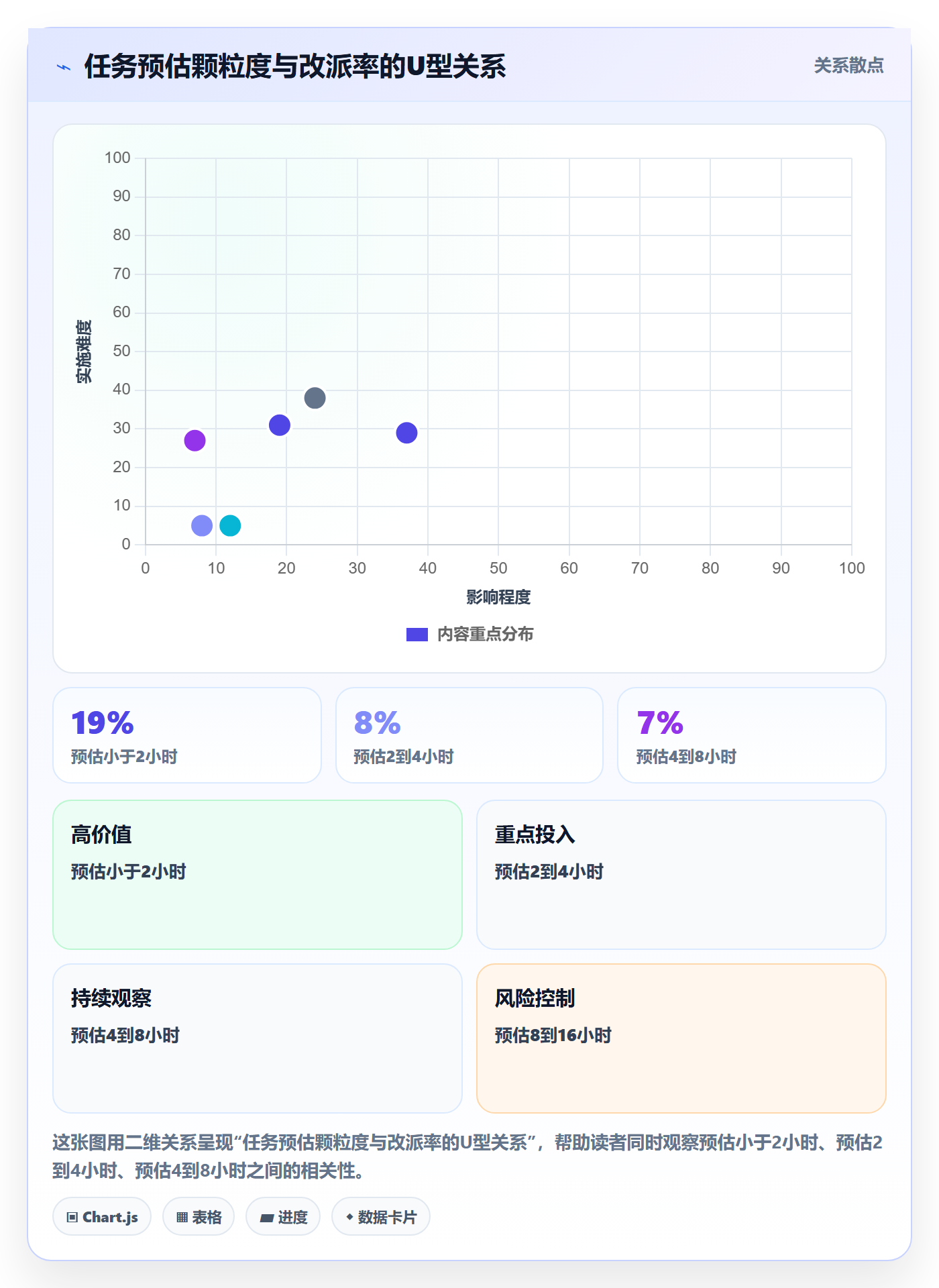
Task: Click the 数据卡片 tag chip
Action: click(x=381, y=1216)
